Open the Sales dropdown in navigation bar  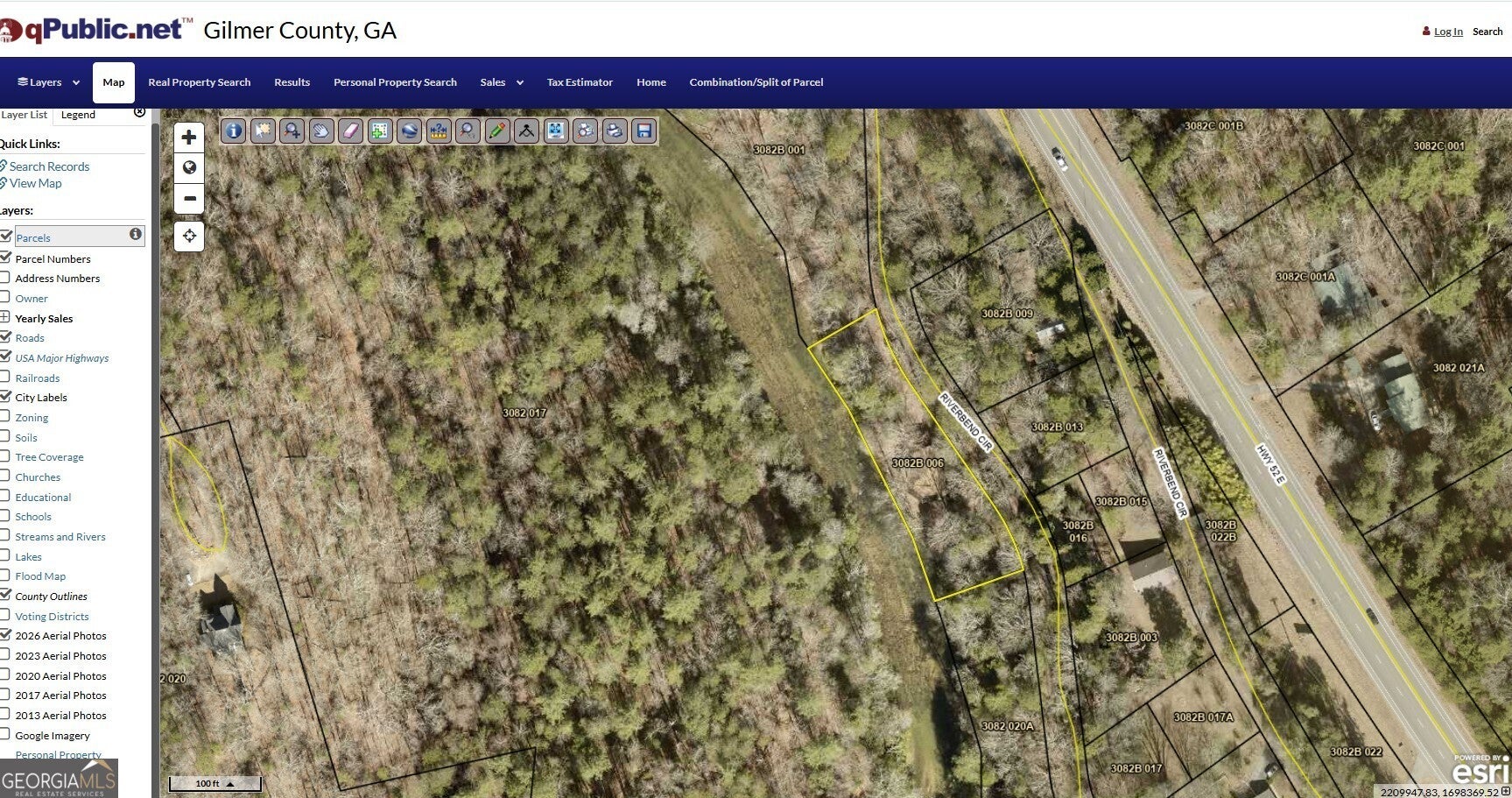tap(502, 82)
